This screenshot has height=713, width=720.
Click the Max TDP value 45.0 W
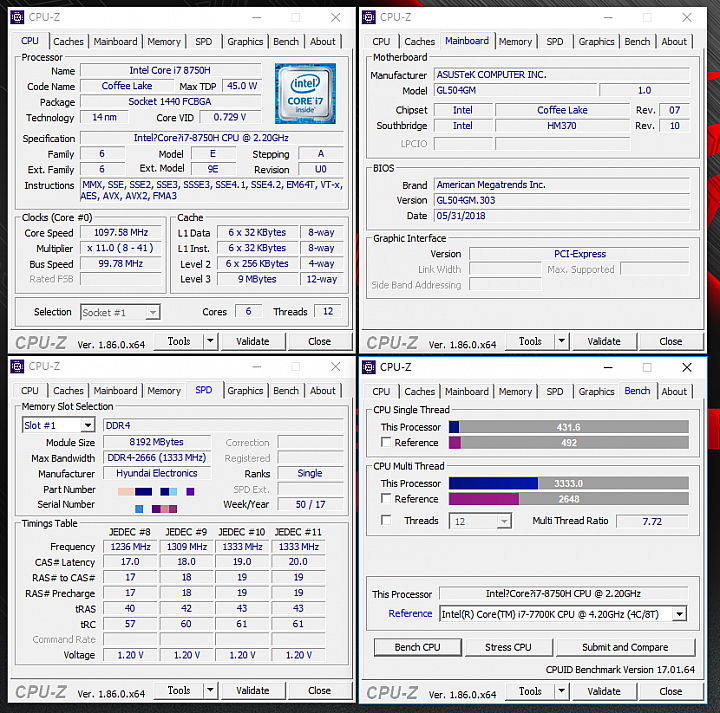(x=242, y=86)
